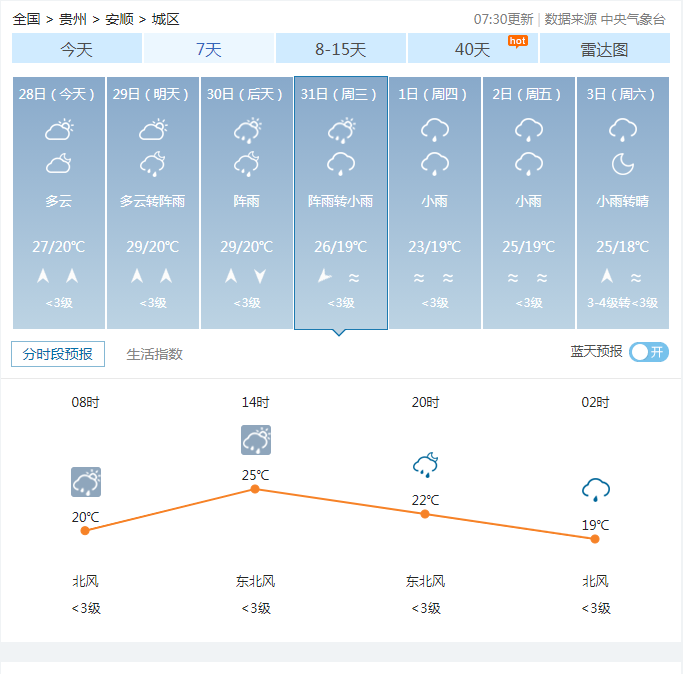Click the crescent moon icon on 3日
Viewport: 683px width, 674px height.
(622, 164)
